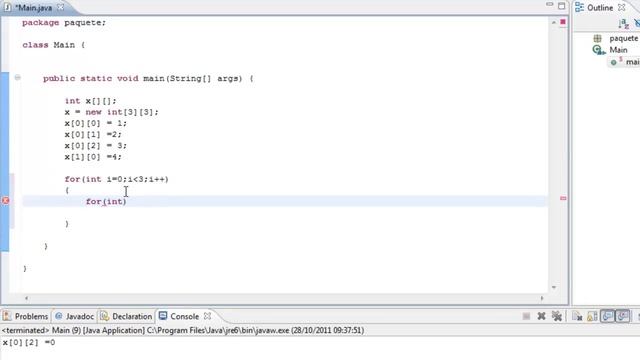
Task: Click the editor vertical scrollbar up arrow
Action: [554, 22]
